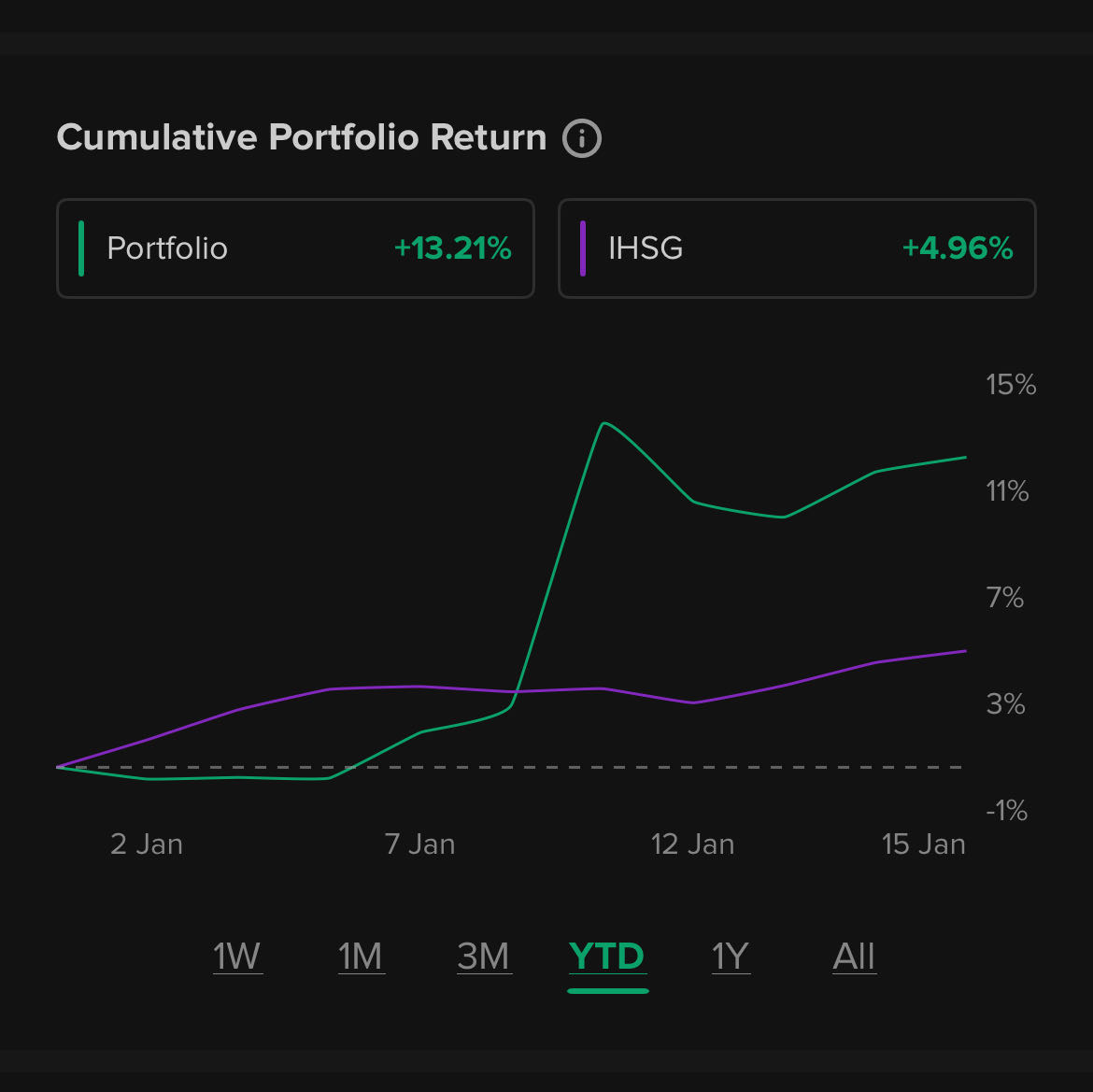The width and height of the screenshot is (1093, 1092).
Task: Click the +4.96% IHSG return value
Action: click(x=958, y=248)
